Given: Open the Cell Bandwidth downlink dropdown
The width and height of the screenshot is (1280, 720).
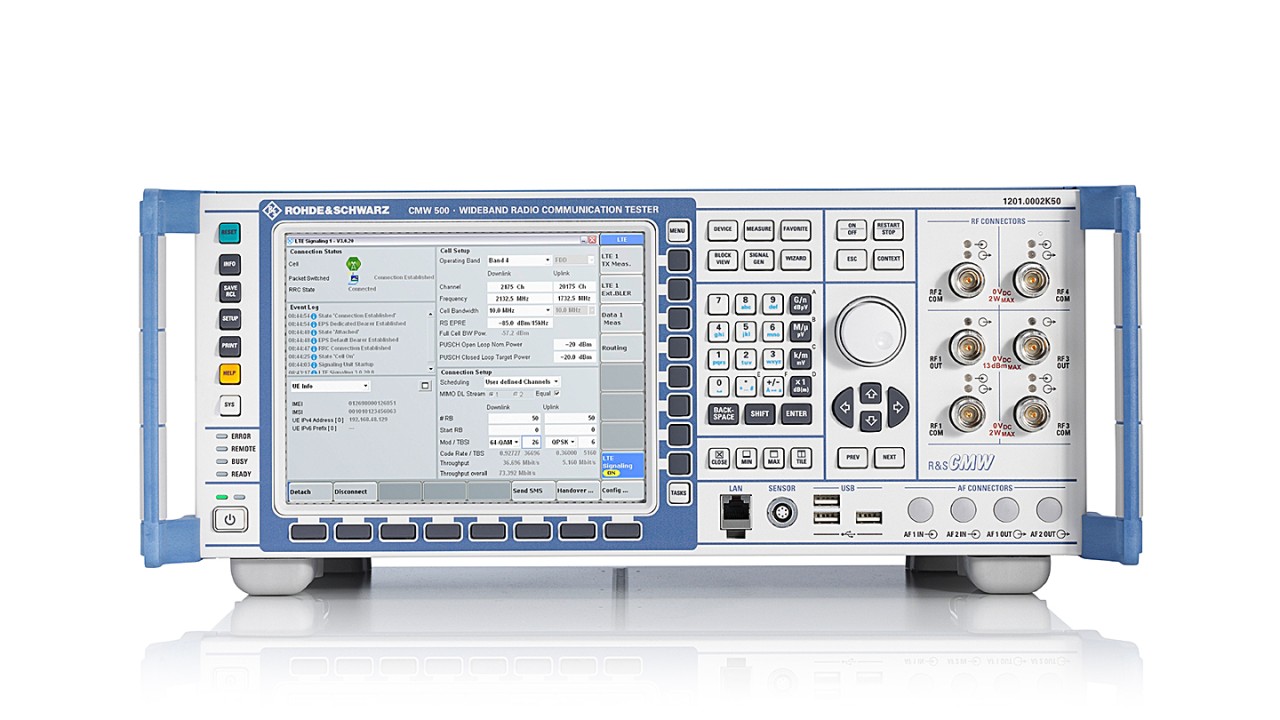Looking at the screenshot, I should tap(519, 311).
